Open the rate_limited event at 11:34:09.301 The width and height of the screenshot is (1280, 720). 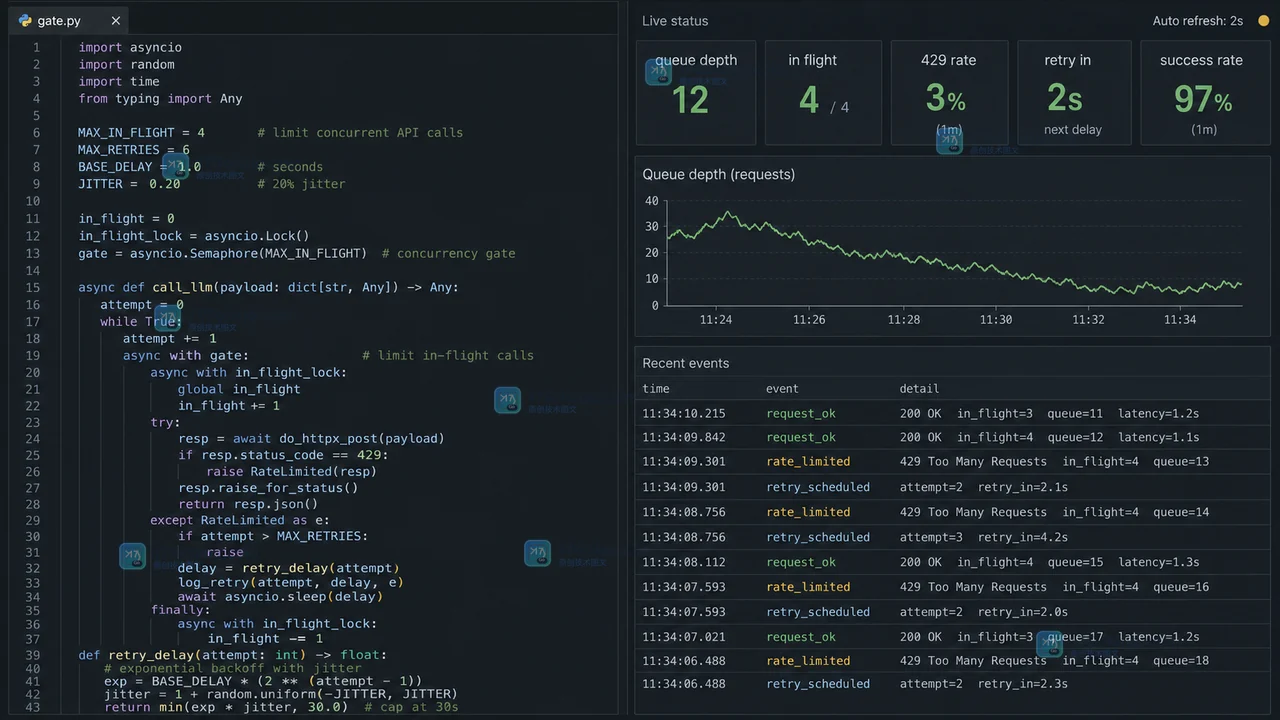[952, 462]
